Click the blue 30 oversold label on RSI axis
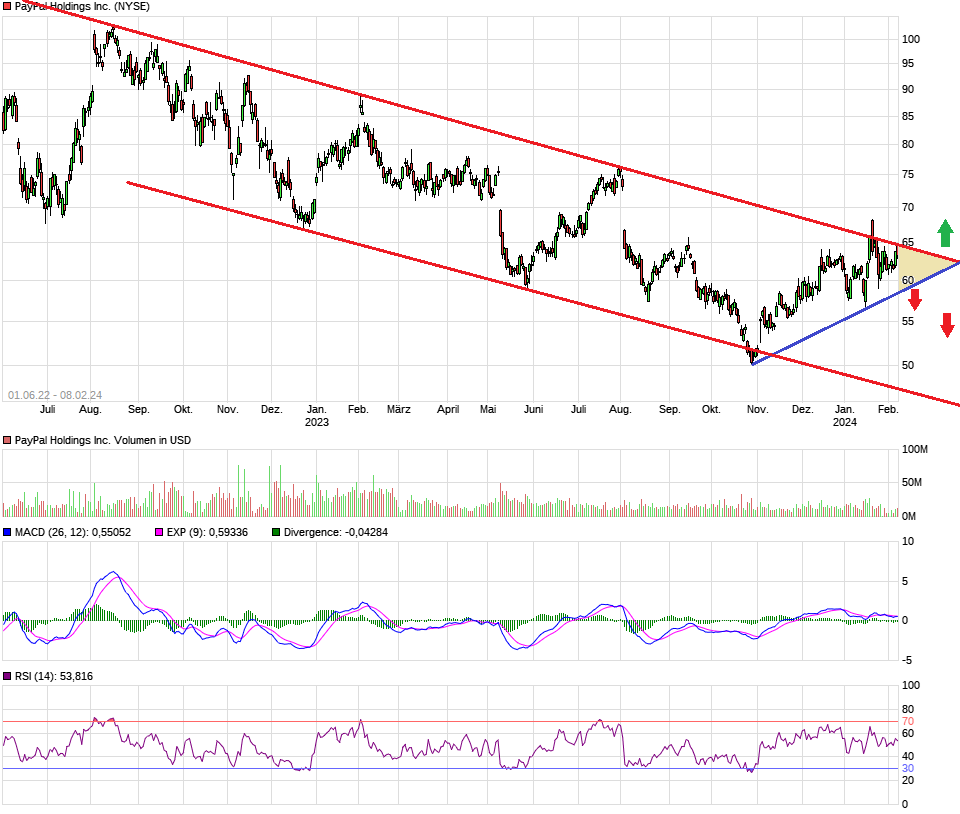 coord(908,769)
